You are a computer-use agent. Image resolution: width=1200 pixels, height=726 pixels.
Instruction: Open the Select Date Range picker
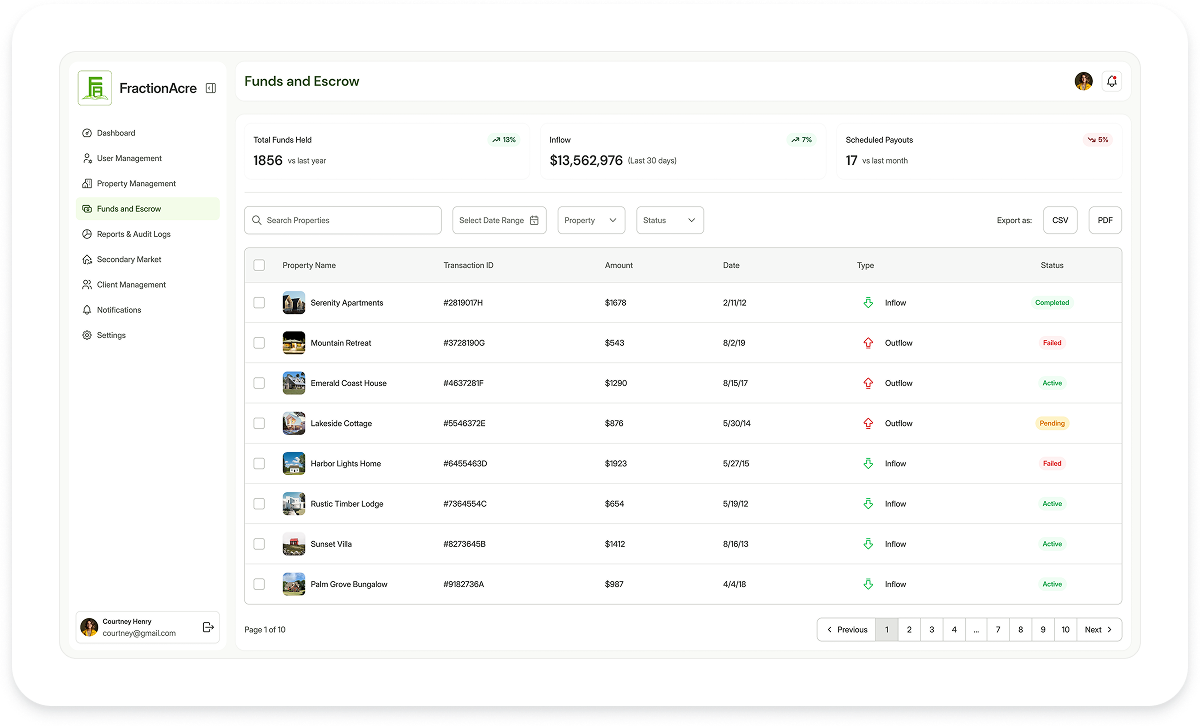tap(499, 219)
